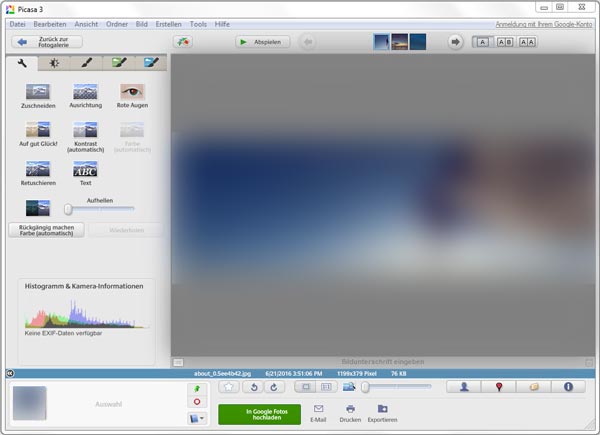The image size is (600, 435).
Task: Open Anmeldung mit Ihrem Google-Konto link
Action: point(544,23)
